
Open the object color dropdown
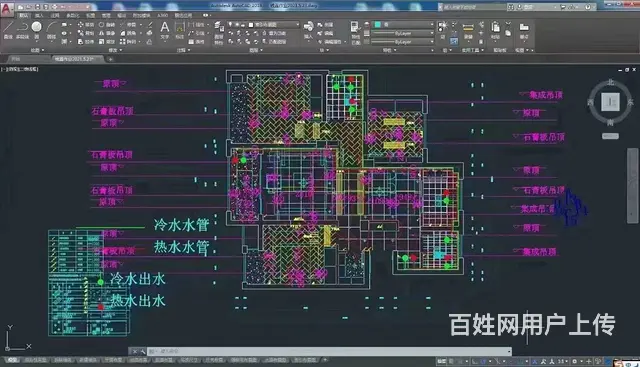[x=432, y=25]
